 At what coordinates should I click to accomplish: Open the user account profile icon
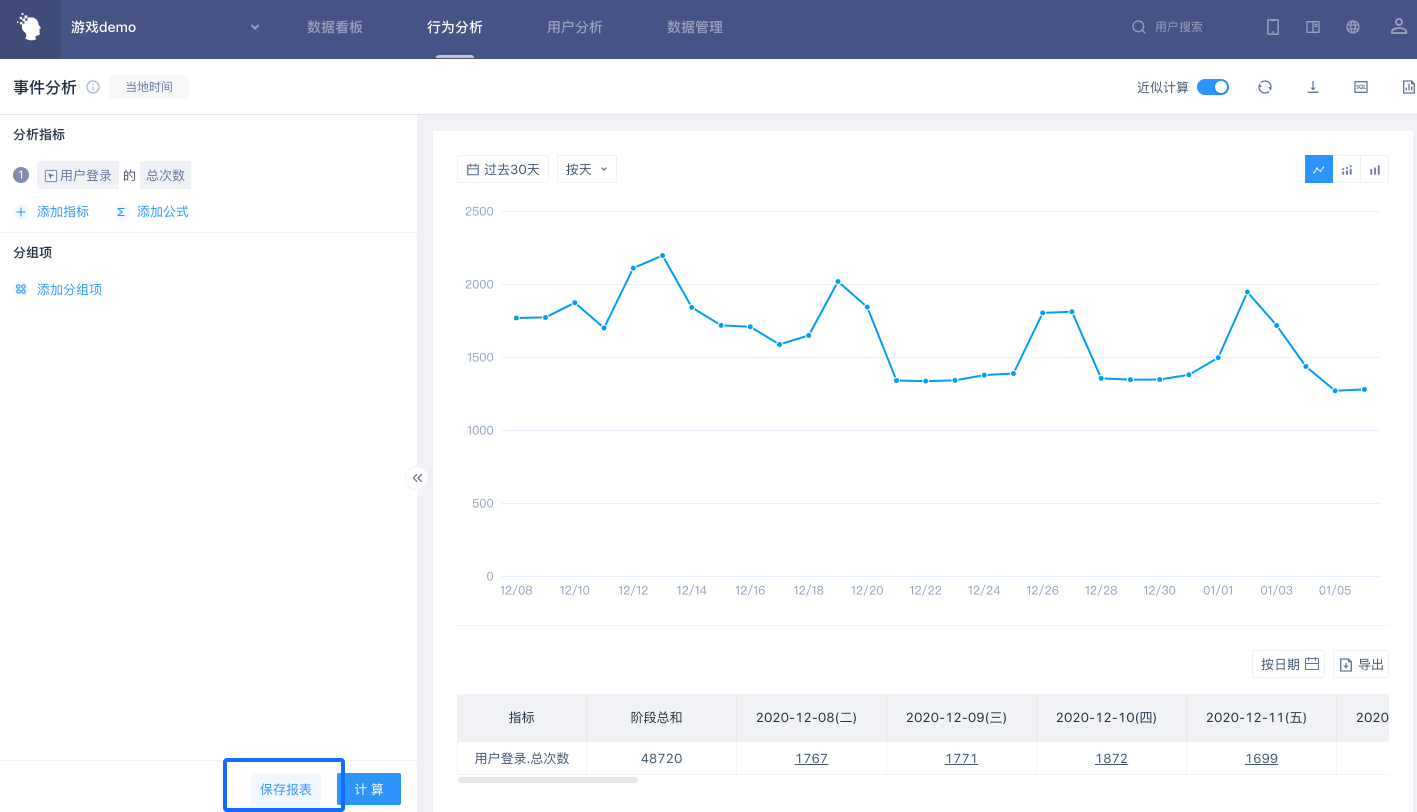(x=1399, y=27)
